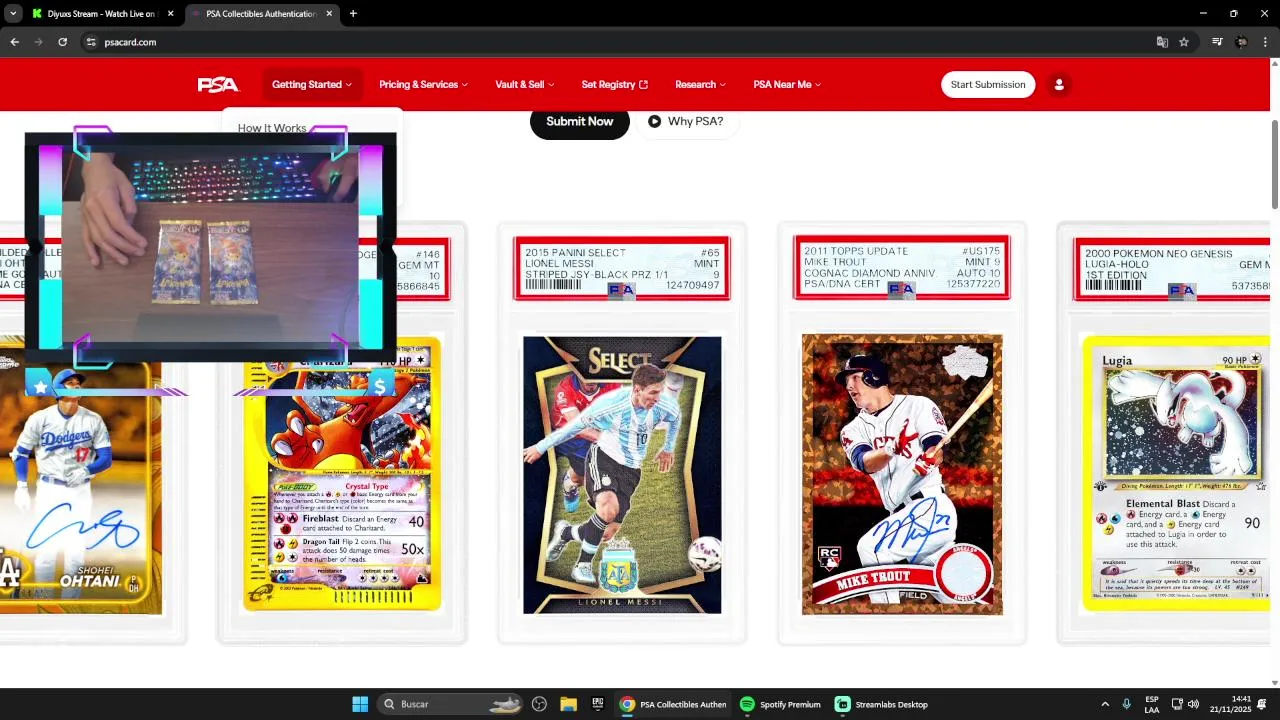Click the dollar icon on stream overlay
Image resolution: width=1280 pixels, height=720 pixels.
tap(379, 386)
